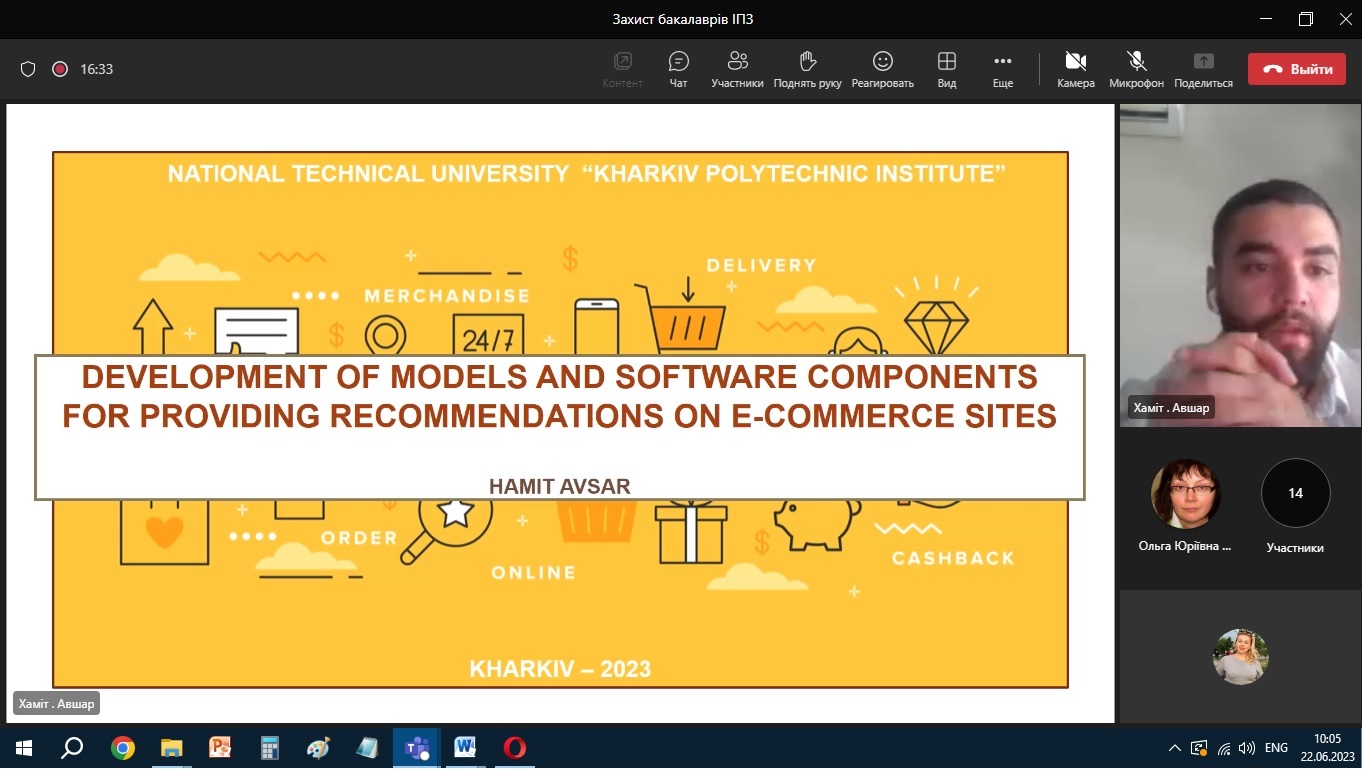Click the shield security icon
The height and width of the screenshot is (769, 1362).
pyautogui.click(x=28, y=69)
